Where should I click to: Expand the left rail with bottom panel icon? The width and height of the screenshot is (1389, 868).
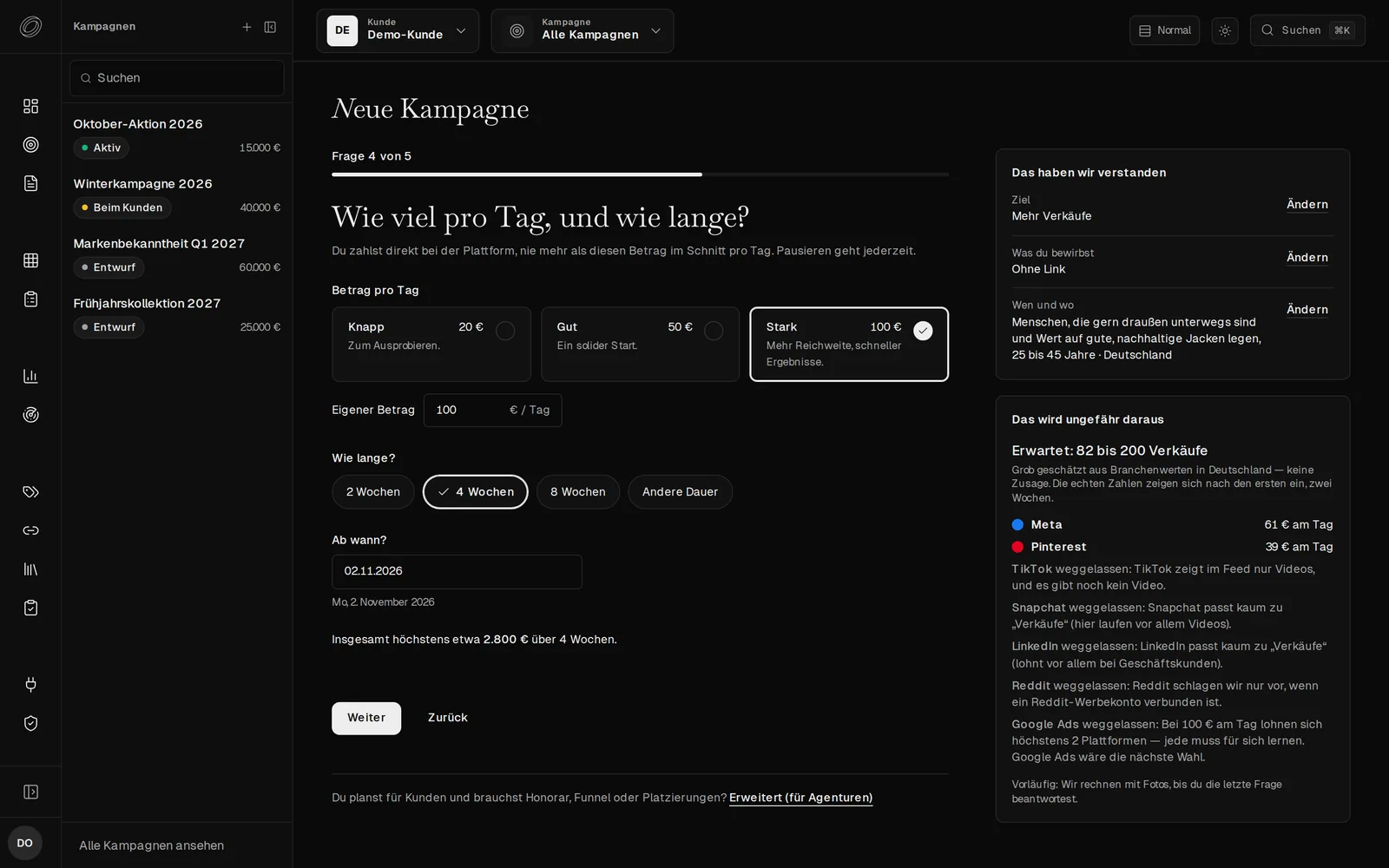pyautogui.click(x=30, y=792)
